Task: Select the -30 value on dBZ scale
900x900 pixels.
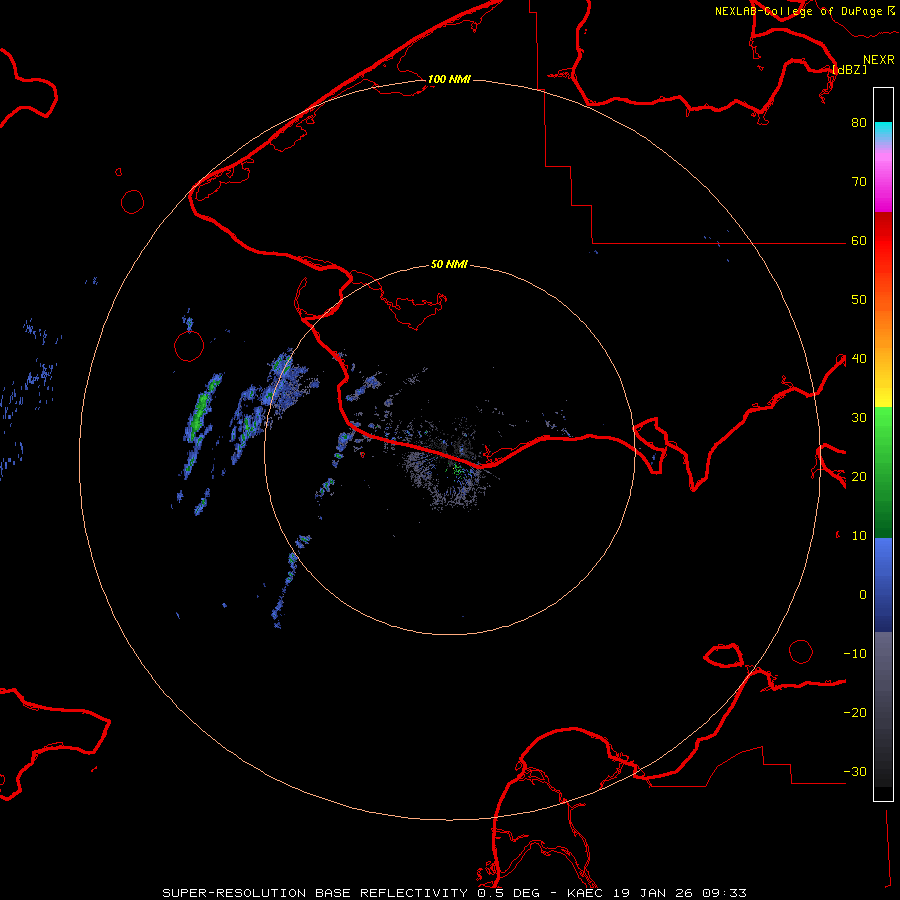Action: coord(855,771)
